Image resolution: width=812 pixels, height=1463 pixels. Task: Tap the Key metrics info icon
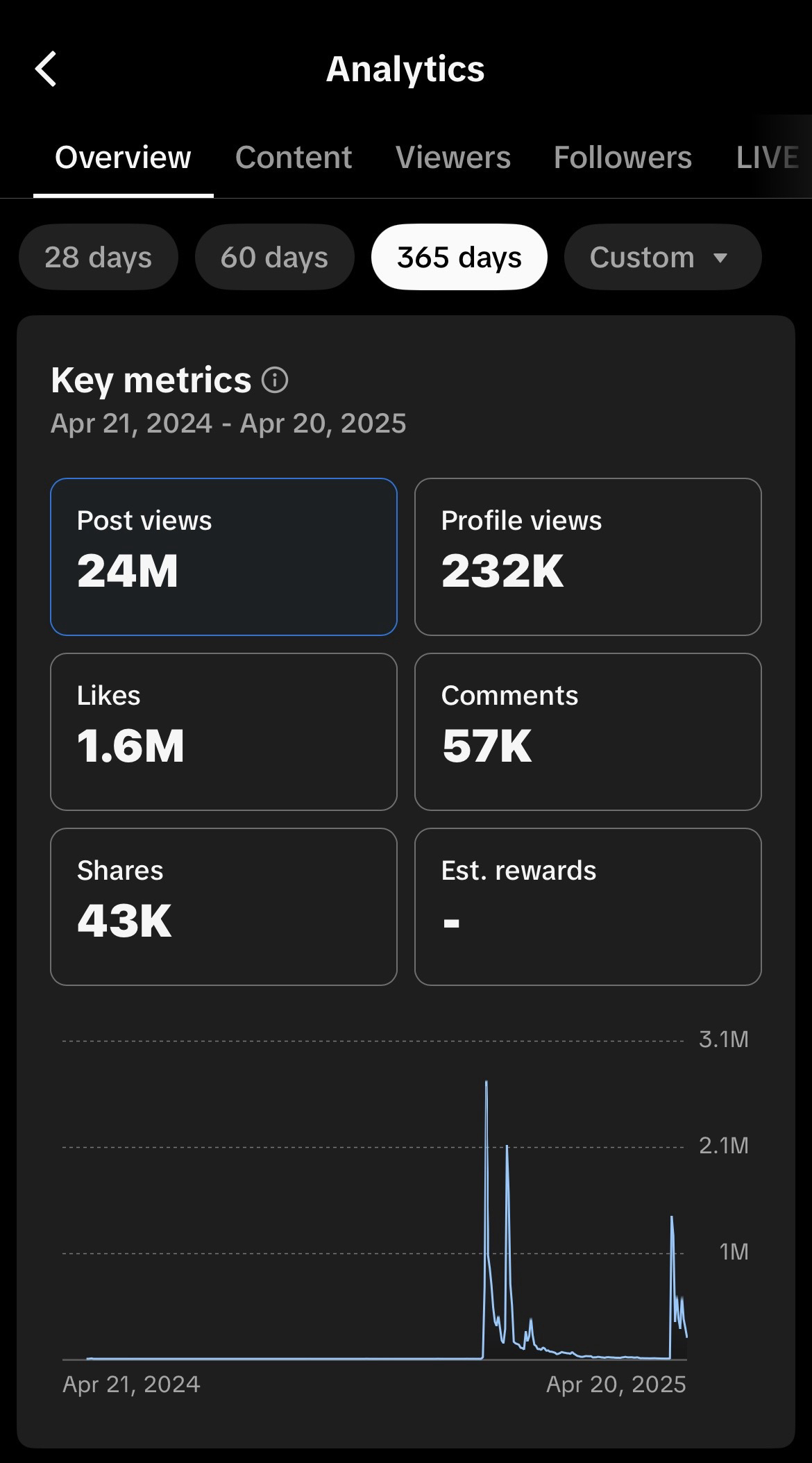(x=275, y=381)
